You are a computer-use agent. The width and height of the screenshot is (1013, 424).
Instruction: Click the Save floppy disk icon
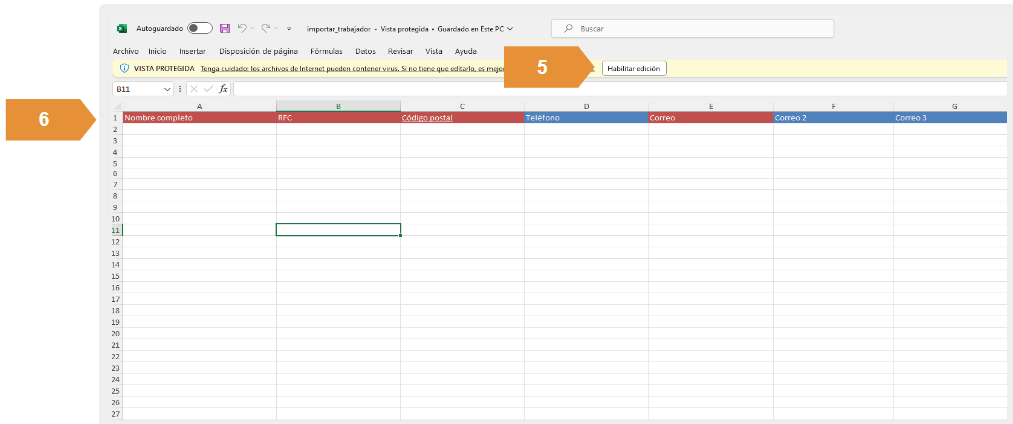point(224,29)
